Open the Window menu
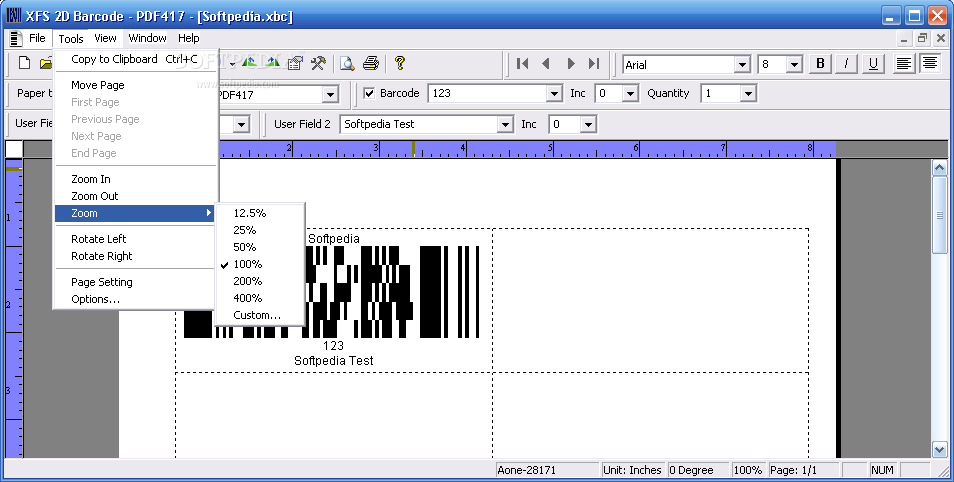Image resolution: width=954 pixels, height=482 pixels. 147,38
